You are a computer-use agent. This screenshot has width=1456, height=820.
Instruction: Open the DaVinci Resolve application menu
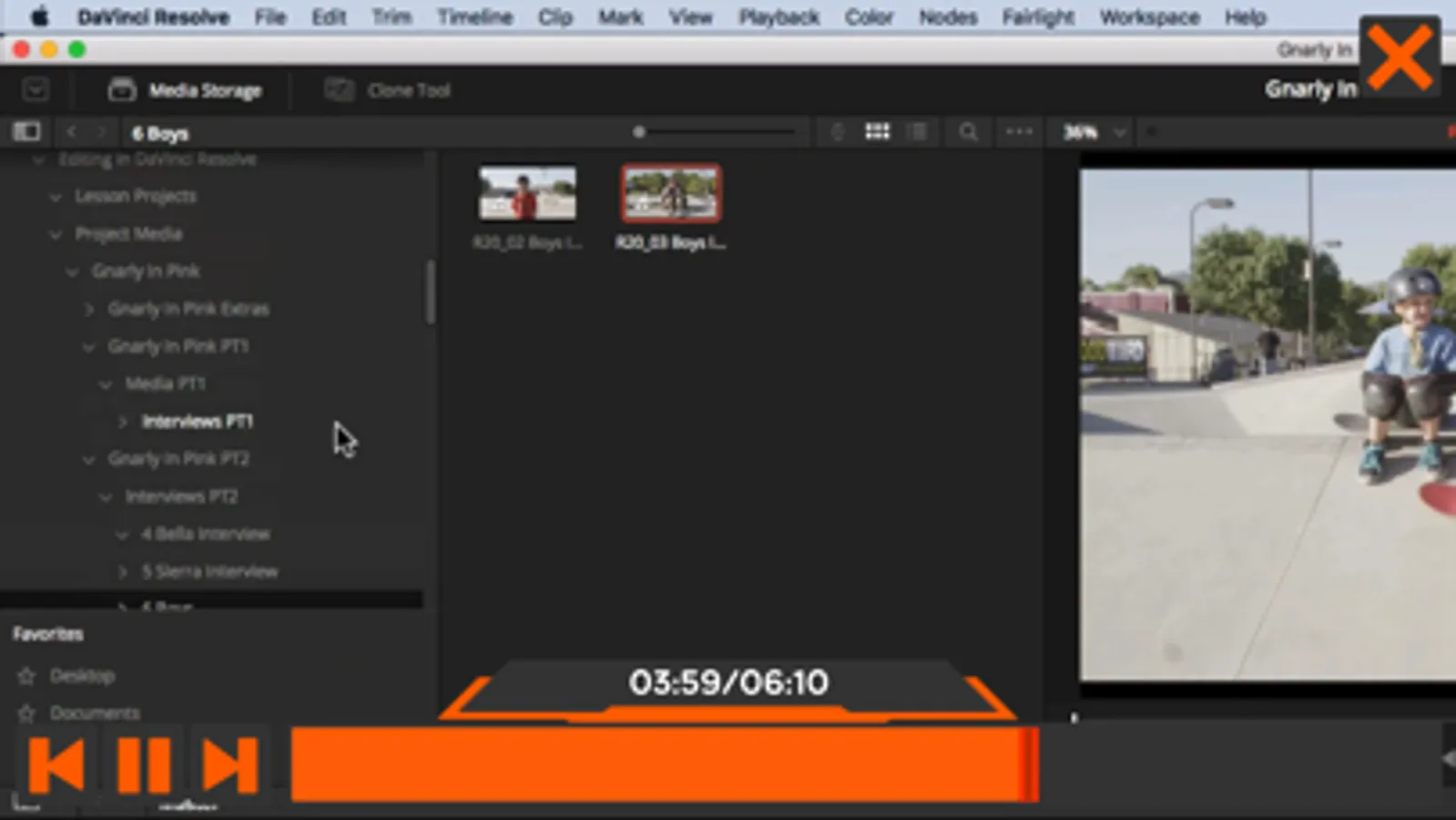[x=153, y=16]
